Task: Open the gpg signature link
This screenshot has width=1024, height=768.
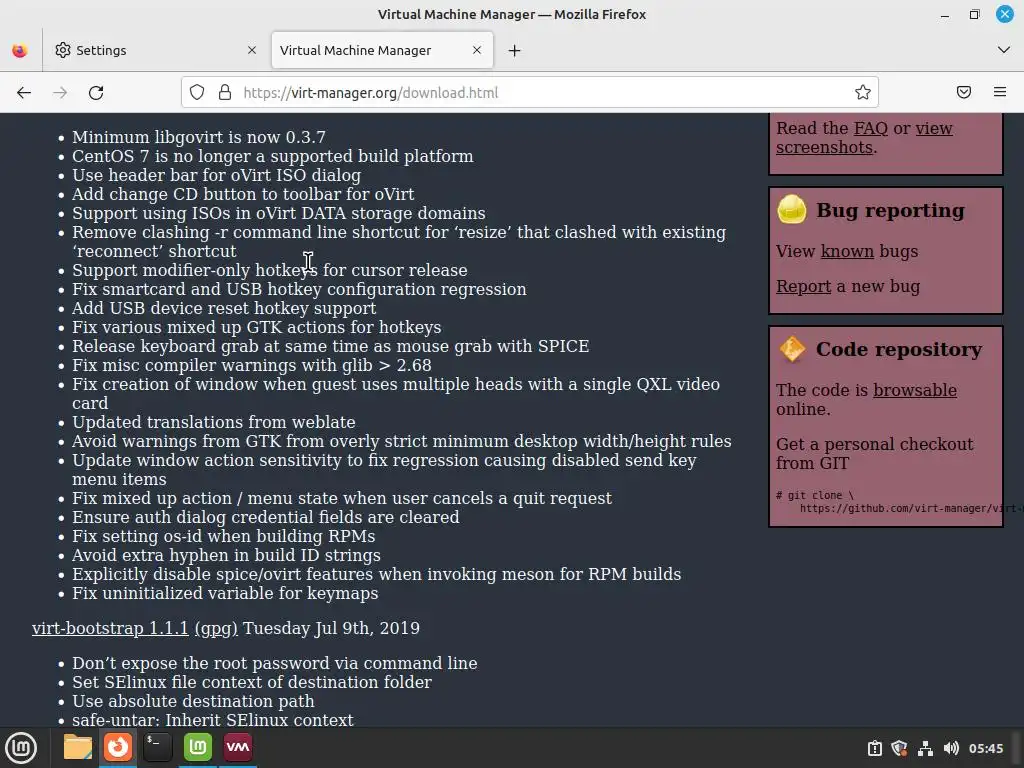Action: (x=216, y=629)
